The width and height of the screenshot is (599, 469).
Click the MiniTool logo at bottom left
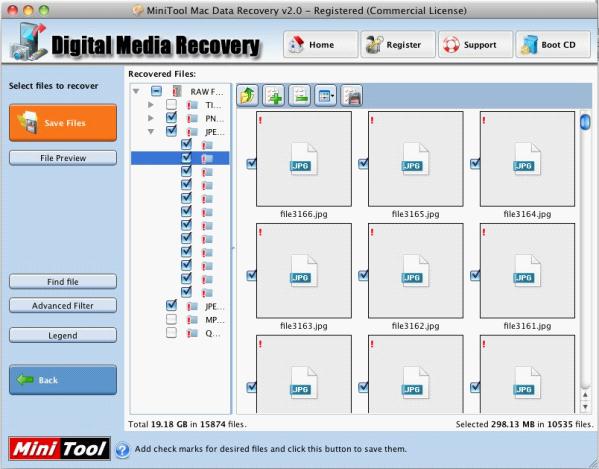coord(60,449)
